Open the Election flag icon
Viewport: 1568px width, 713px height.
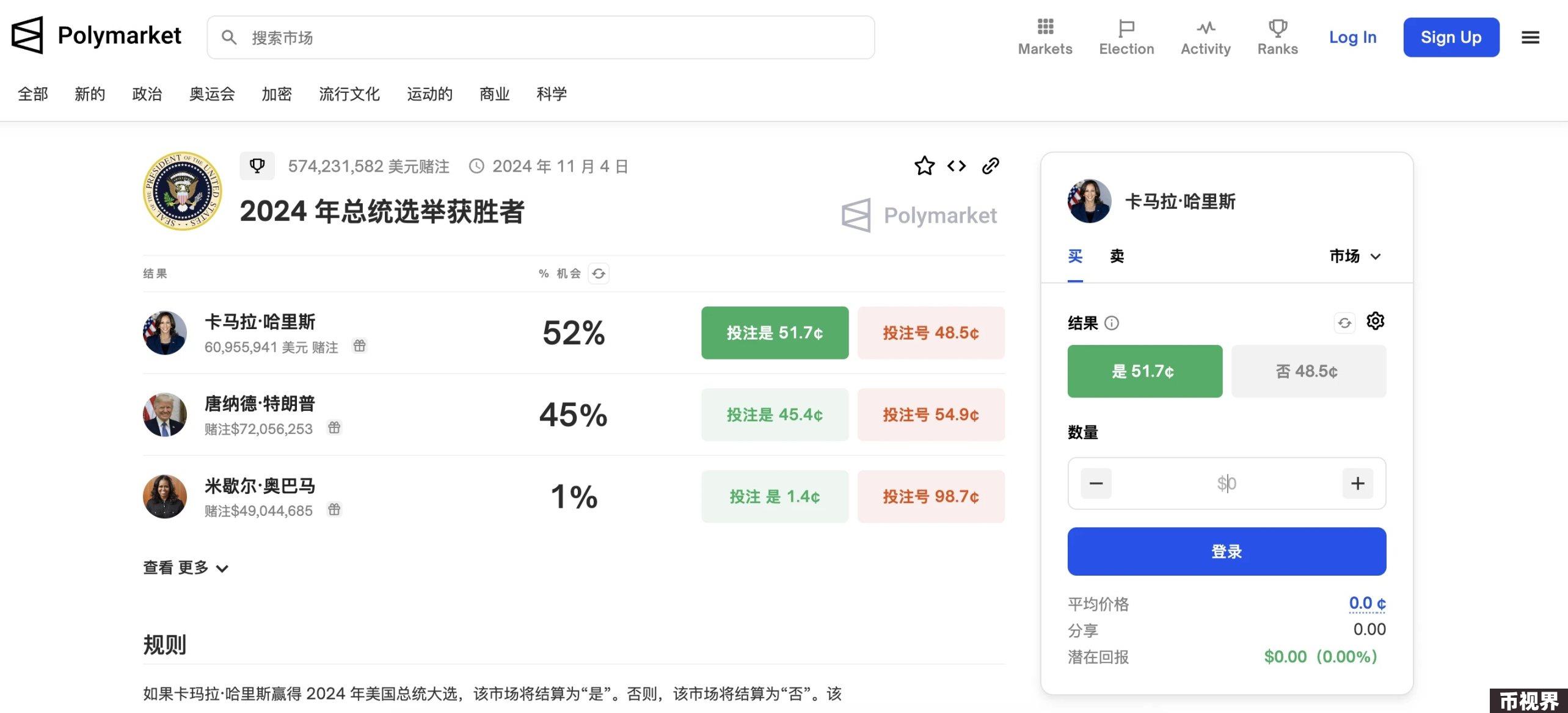1126,28
